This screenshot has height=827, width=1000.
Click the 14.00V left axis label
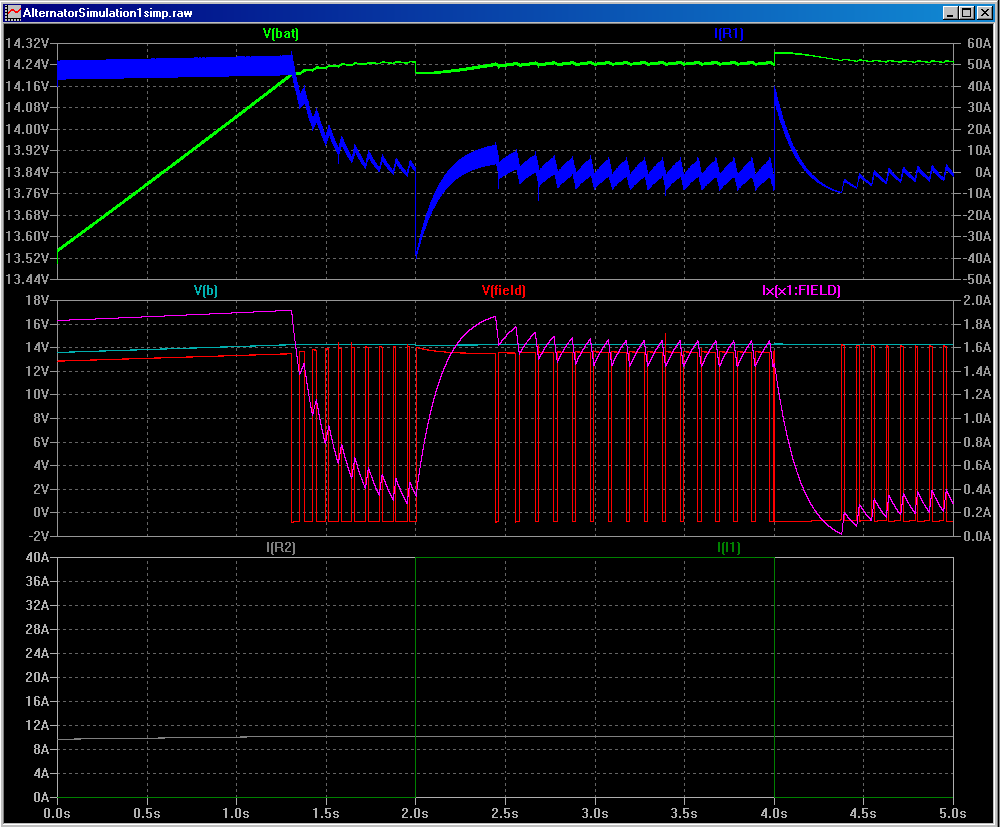(27, 129)
